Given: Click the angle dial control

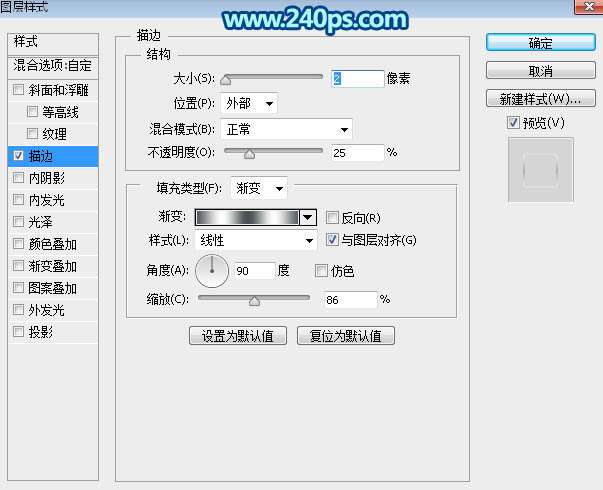Looking at the screenshot, I should point(212,271).
